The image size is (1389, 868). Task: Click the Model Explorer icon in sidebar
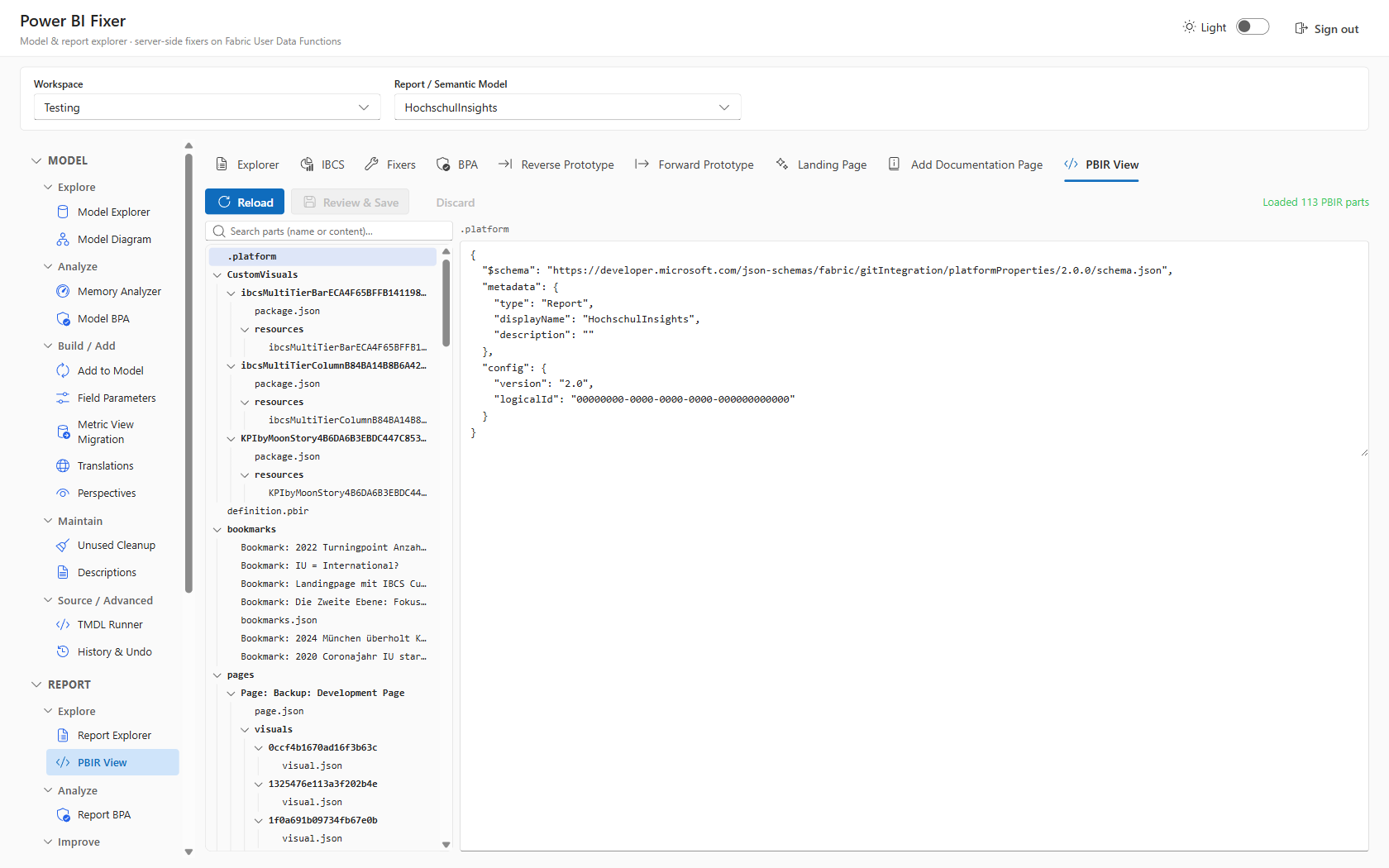click(x=63, y=212)
